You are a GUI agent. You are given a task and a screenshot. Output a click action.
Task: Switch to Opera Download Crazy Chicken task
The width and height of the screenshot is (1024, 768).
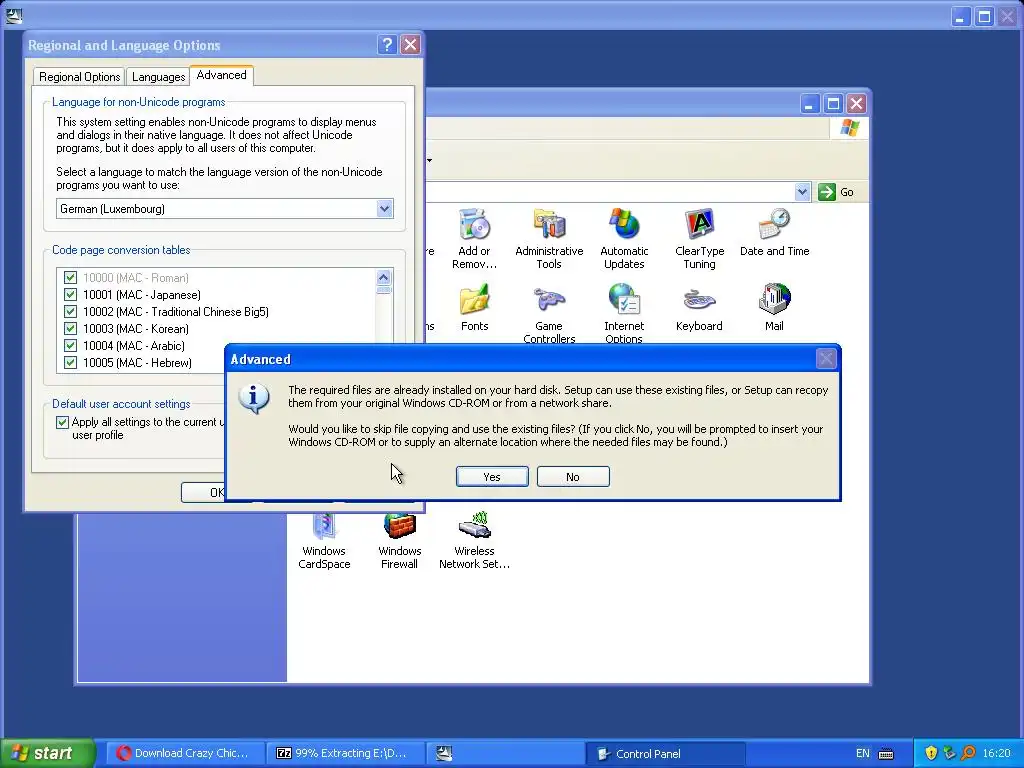(x=186, y=753)
